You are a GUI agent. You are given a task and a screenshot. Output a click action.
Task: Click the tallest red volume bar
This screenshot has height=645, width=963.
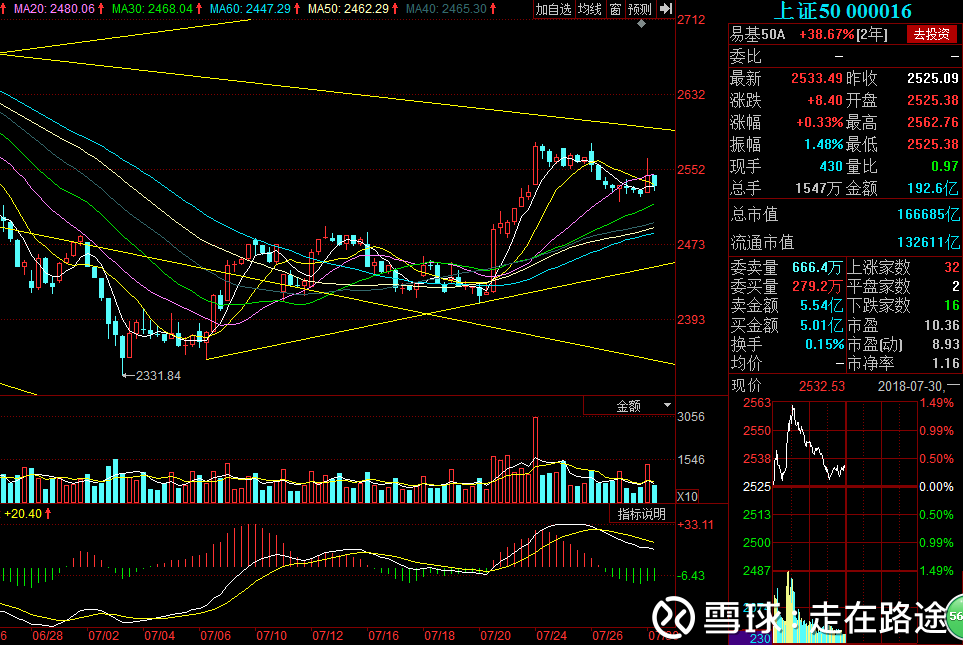click(x=536, y=460)
